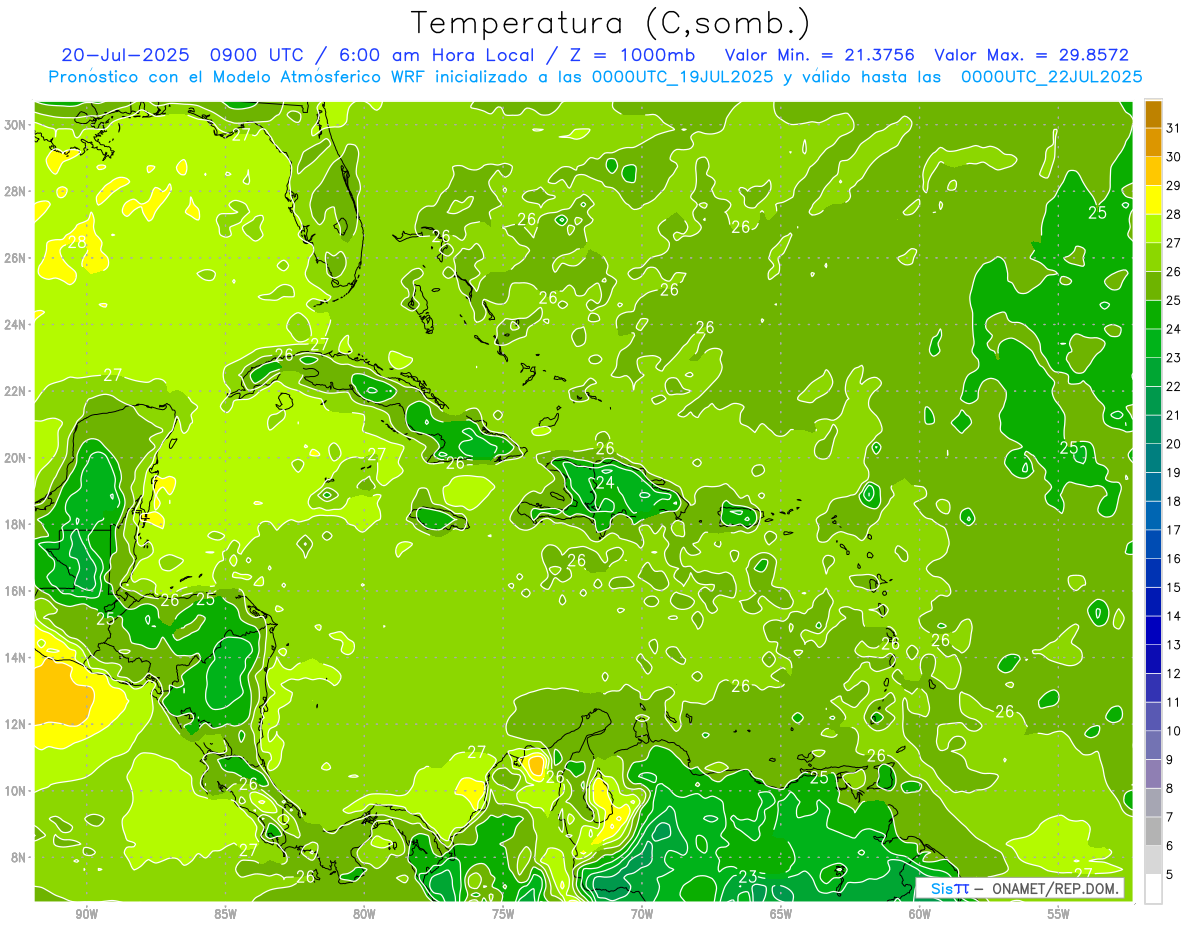Click the '10N' latitude axis label
Viewport: 1200px width, 927px height.
click(17, 790)
